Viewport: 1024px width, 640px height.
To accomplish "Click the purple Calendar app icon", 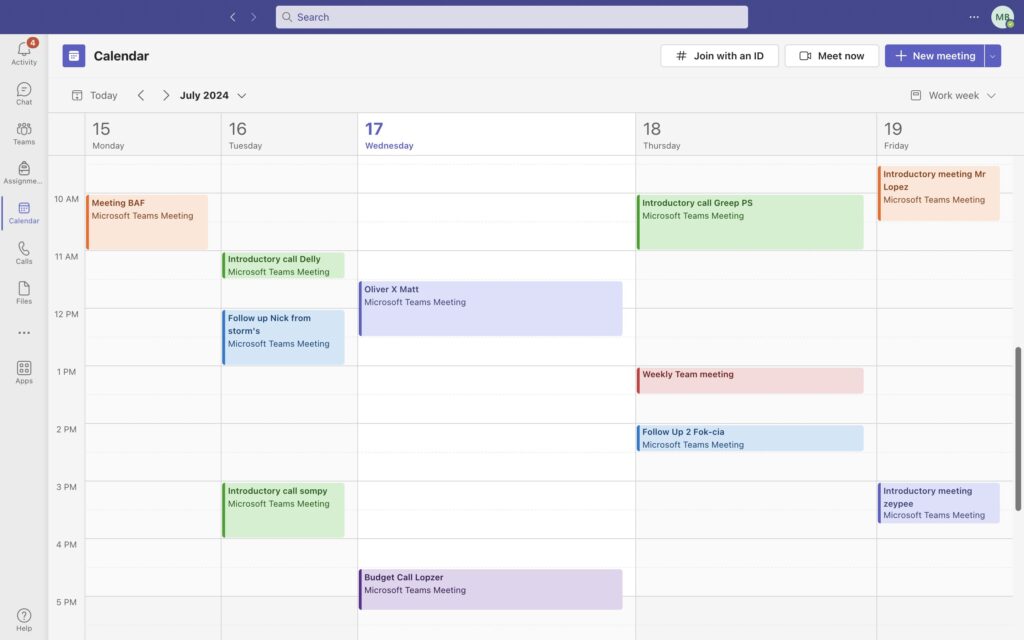I will 74,56.
